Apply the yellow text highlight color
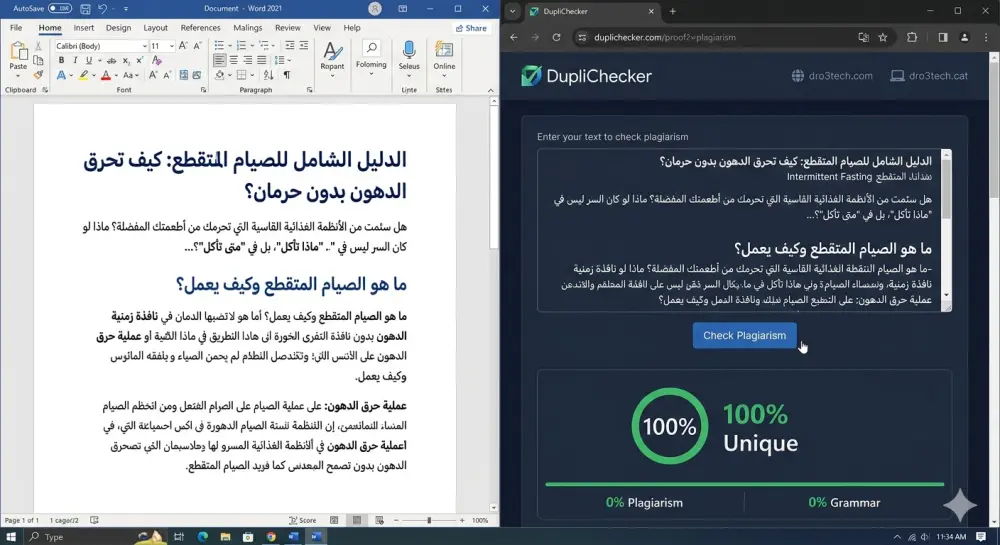This screenshot has width=1000, height=545. 83,75
